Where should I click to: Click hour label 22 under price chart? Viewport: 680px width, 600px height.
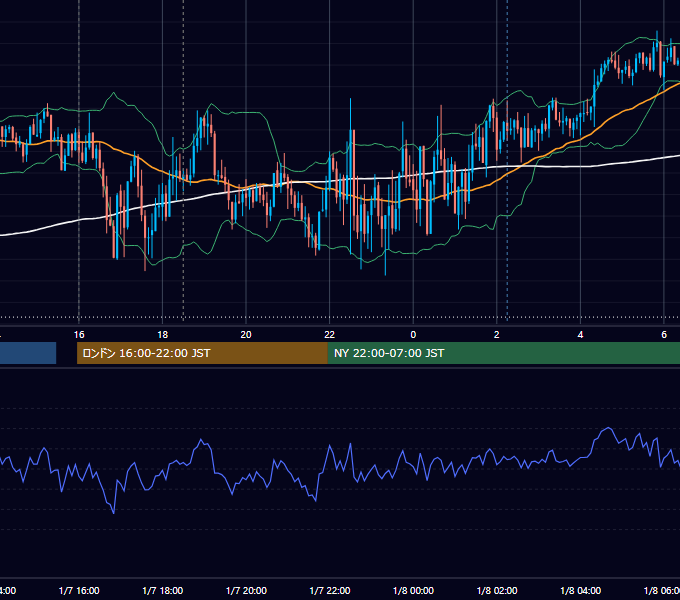pos(330,335)
